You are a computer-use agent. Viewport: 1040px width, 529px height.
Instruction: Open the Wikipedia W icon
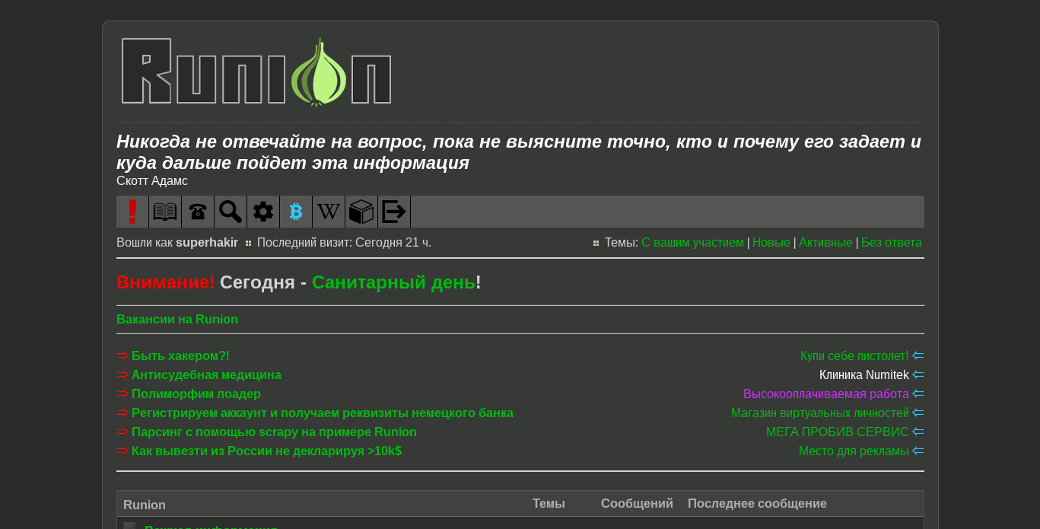(329, 212)
